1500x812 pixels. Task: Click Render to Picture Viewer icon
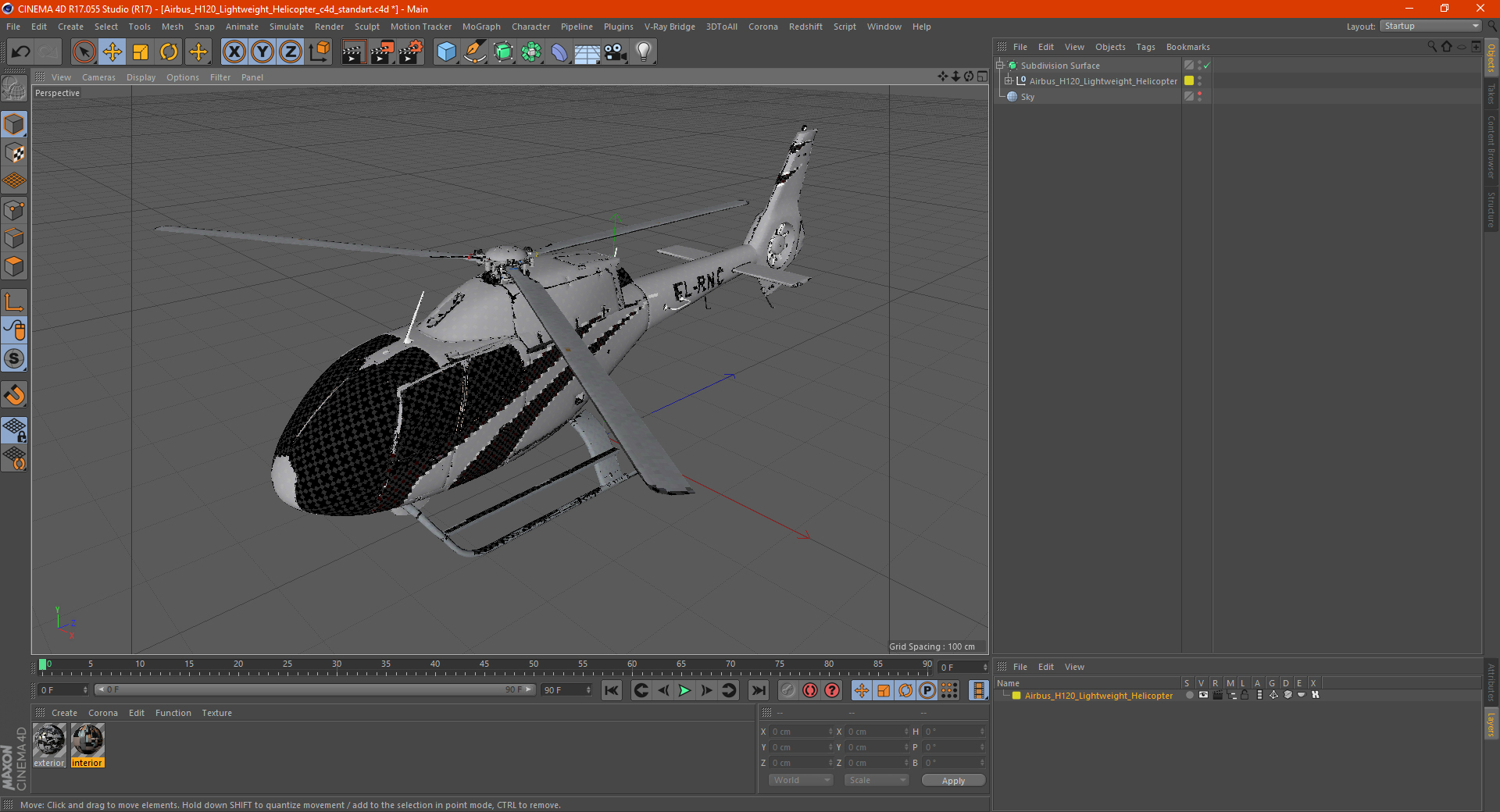pyautogui.click(x=382, y=52)
